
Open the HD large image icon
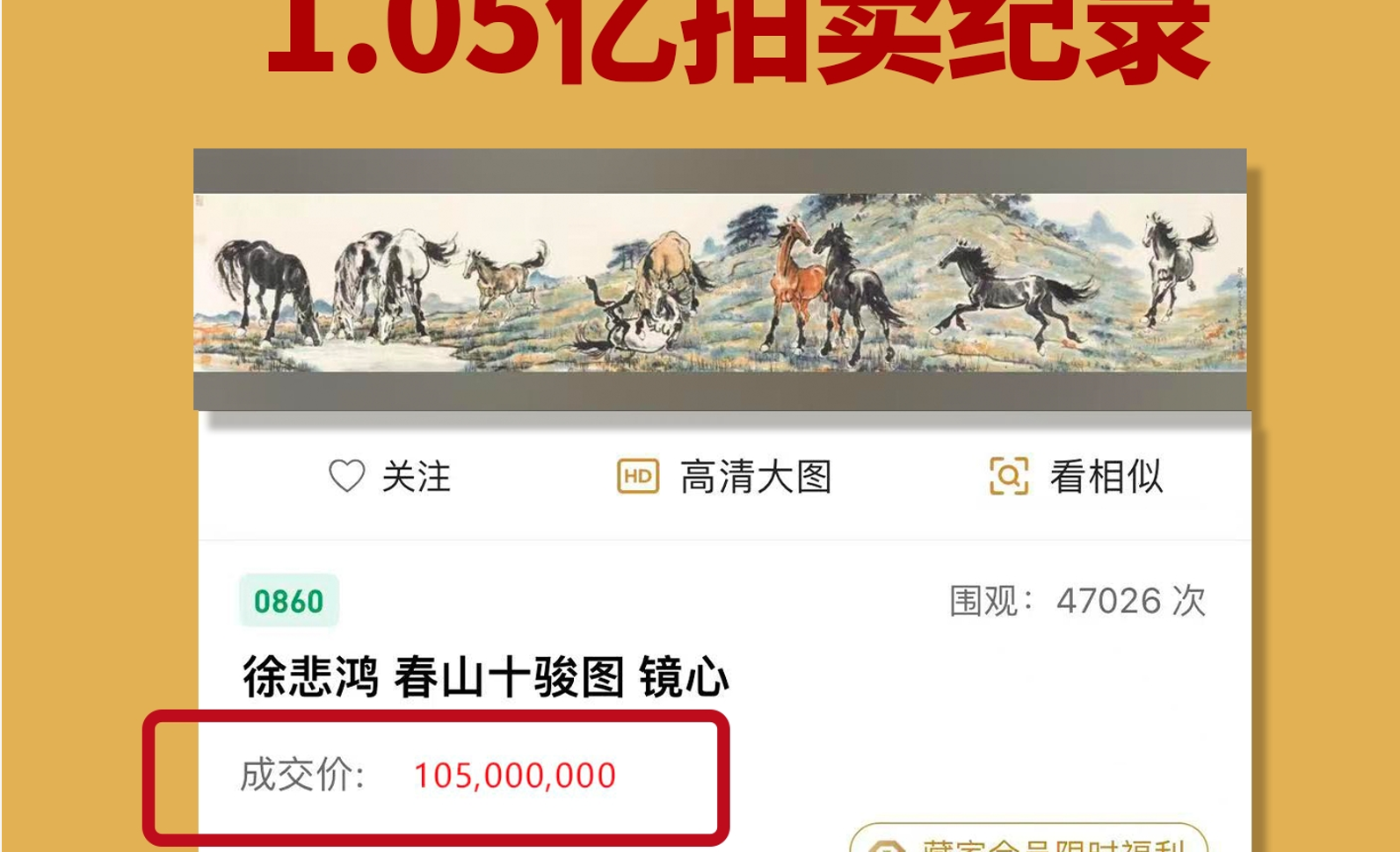tap(638, 476)
